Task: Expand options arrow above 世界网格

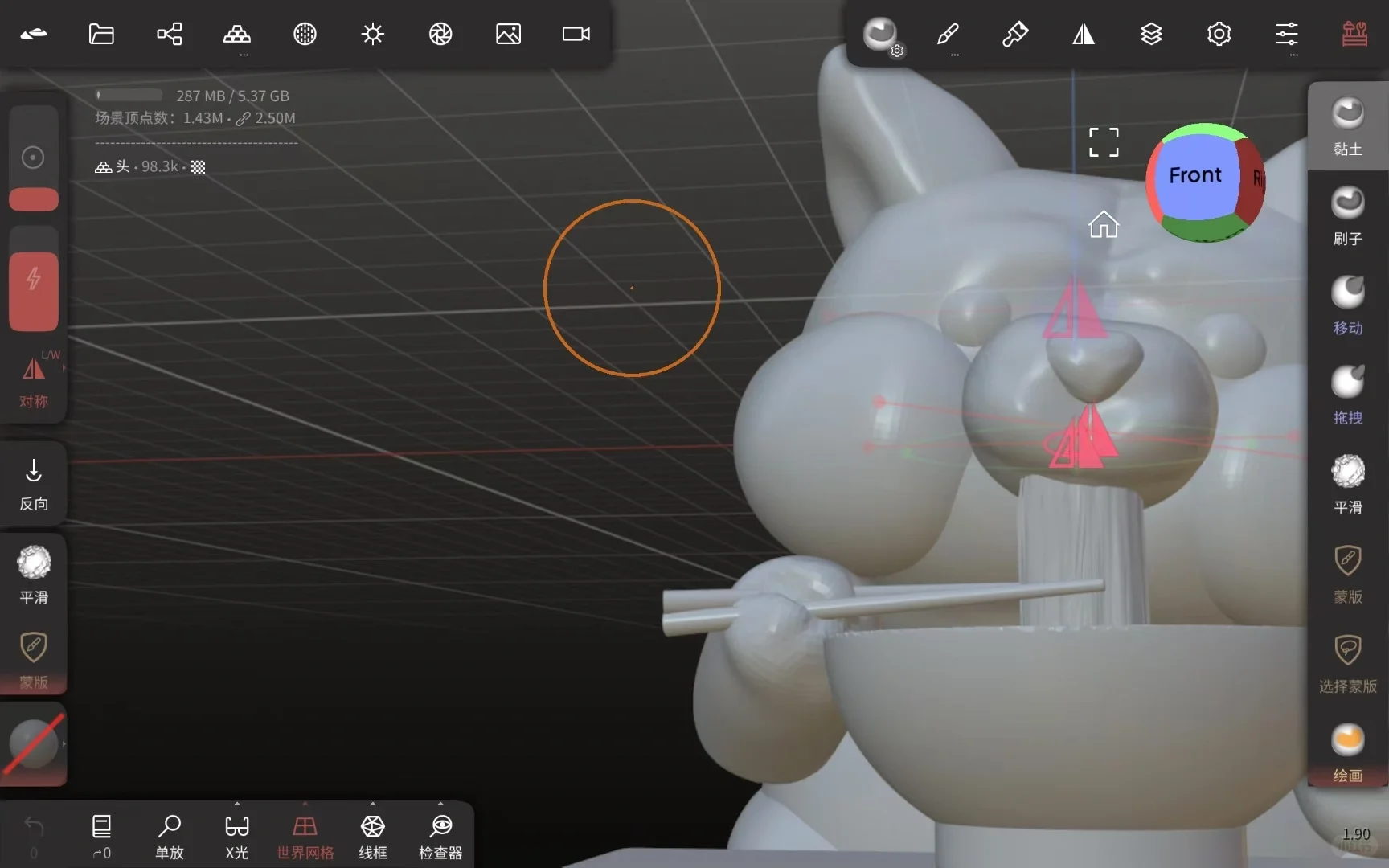Action: tap(305, 803)
